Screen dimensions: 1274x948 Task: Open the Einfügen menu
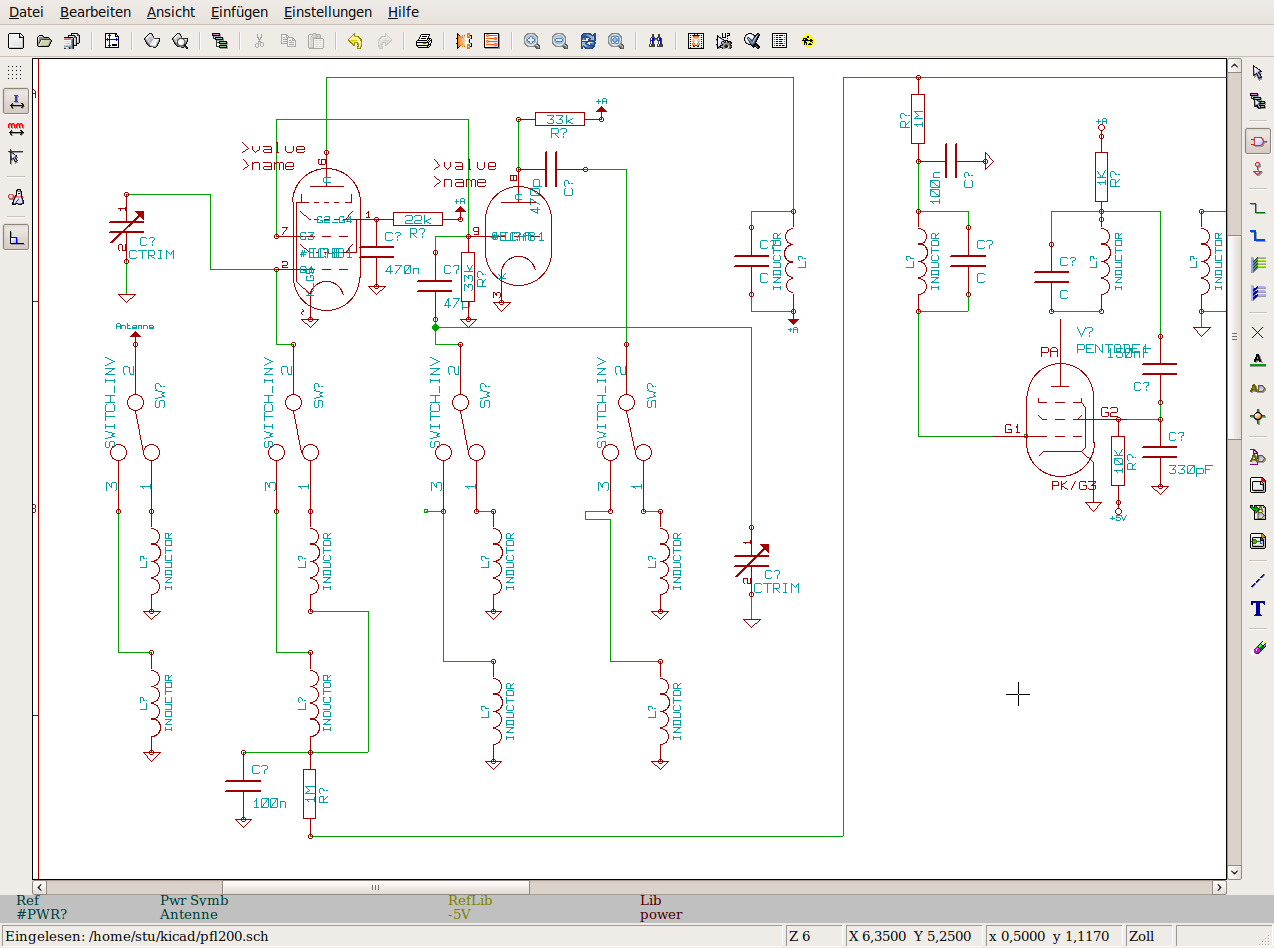click(x=239, y=12)
